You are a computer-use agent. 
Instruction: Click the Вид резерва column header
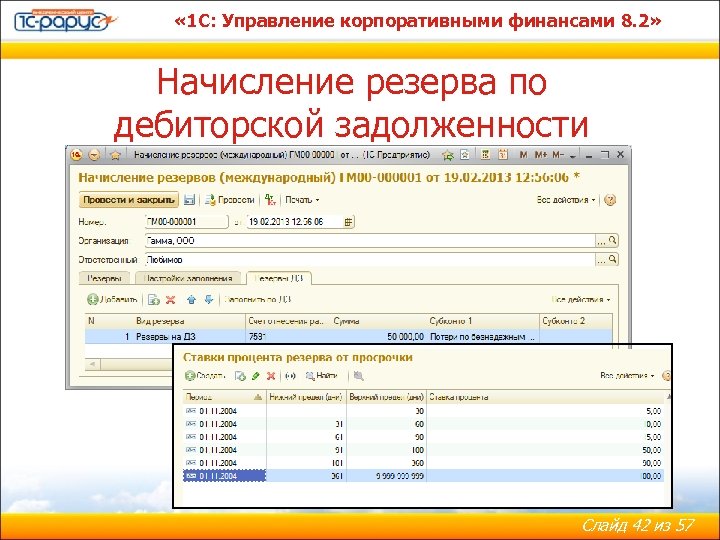pyautogui.click(x=190, y=321)
